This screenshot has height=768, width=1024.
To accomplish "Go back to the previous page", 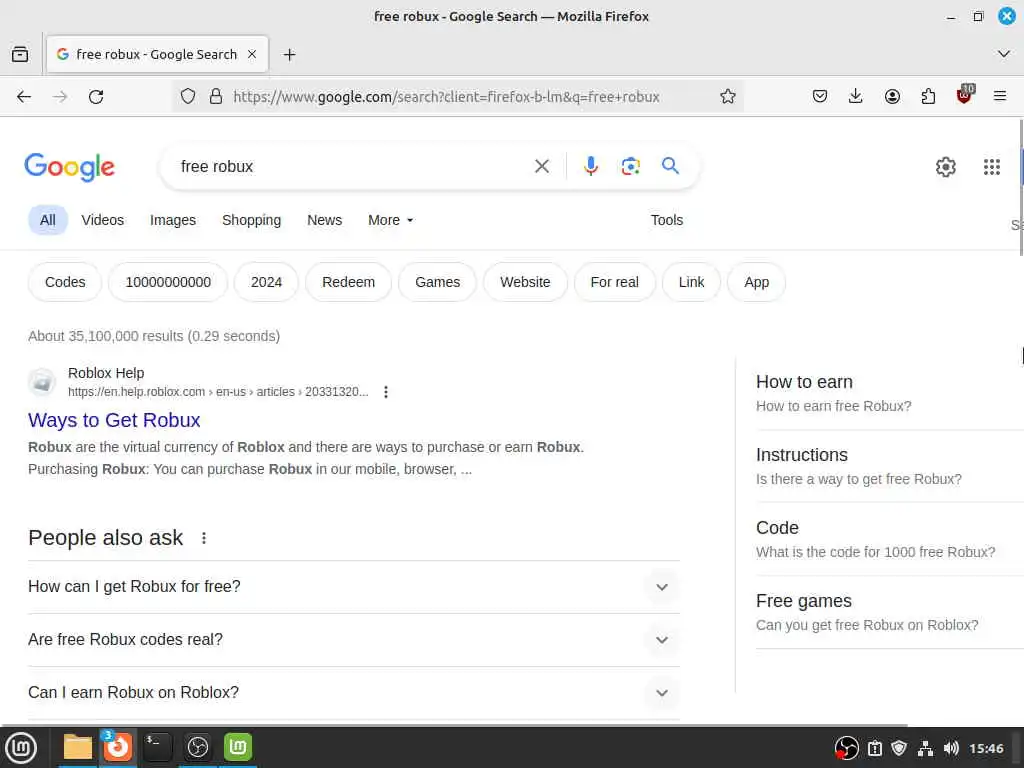I will pos(24,97).
